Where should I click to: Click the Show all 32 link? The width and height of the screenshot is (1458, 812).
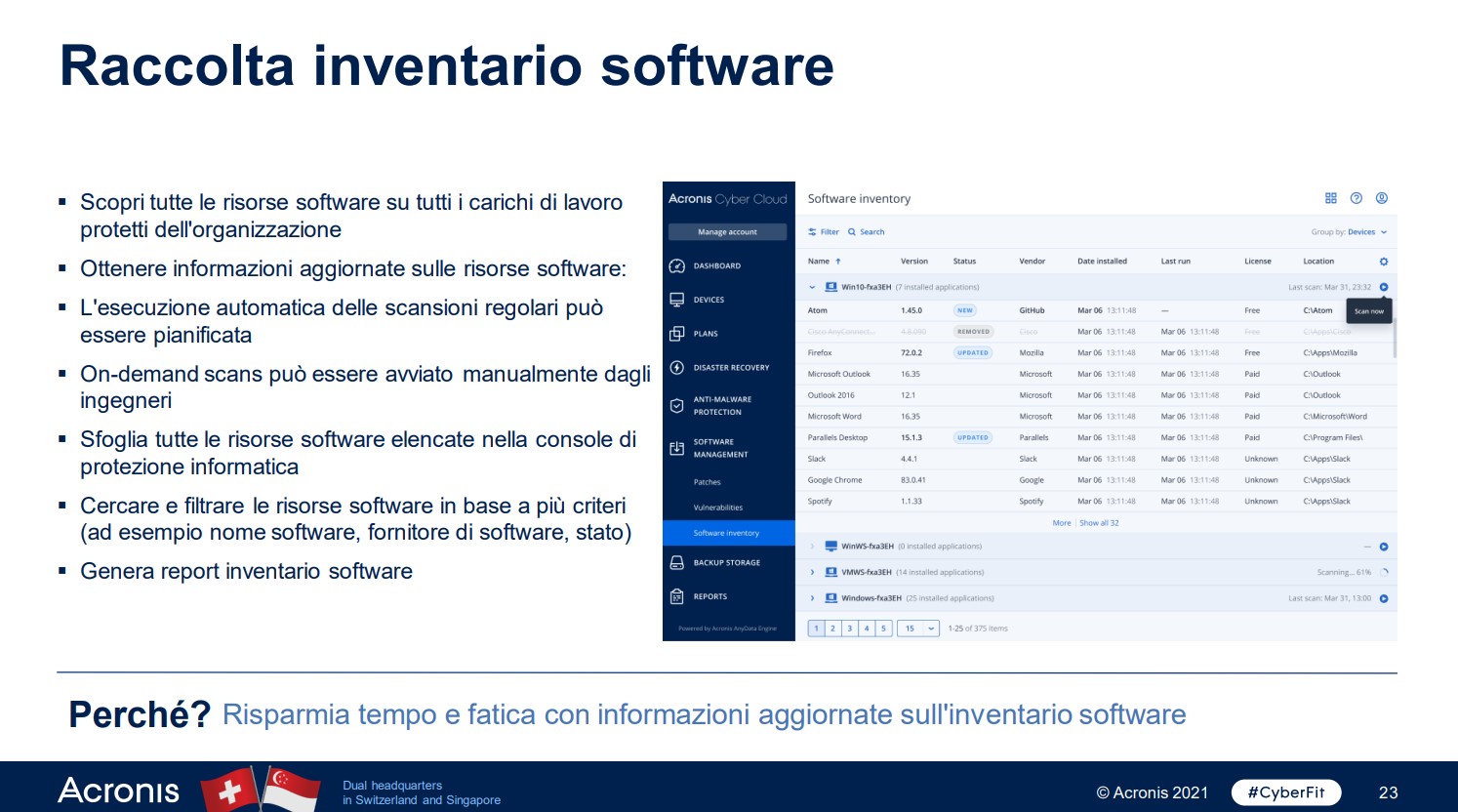[1099, 523]
